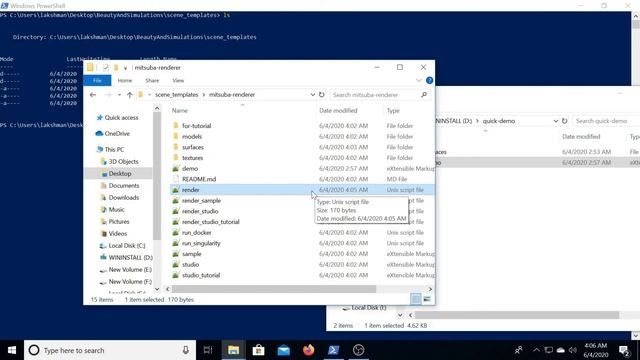Viewport: 640px width, 360px height.
Task: Open the View ribbon tab
Action: 178,80
